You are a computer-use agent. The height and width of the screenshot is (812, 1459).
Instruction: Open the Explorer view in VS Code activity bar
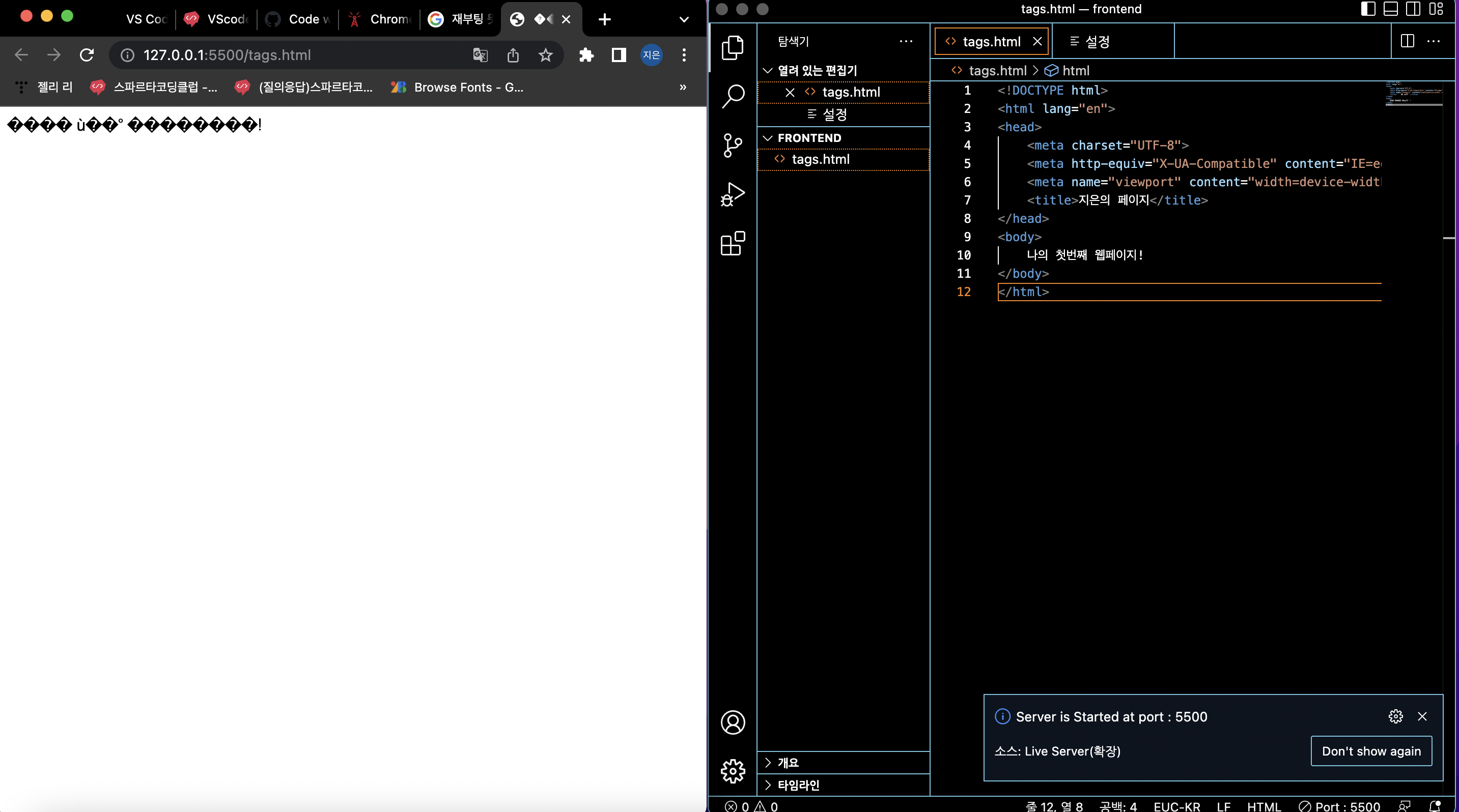(x=733, y=47)
